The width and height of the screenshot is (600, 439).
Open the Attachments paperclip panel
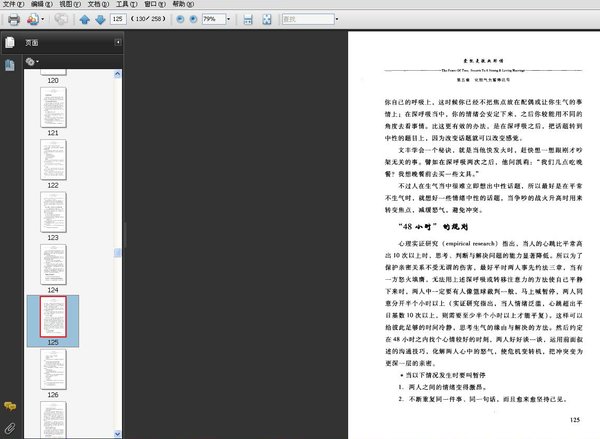click(10, 427)
